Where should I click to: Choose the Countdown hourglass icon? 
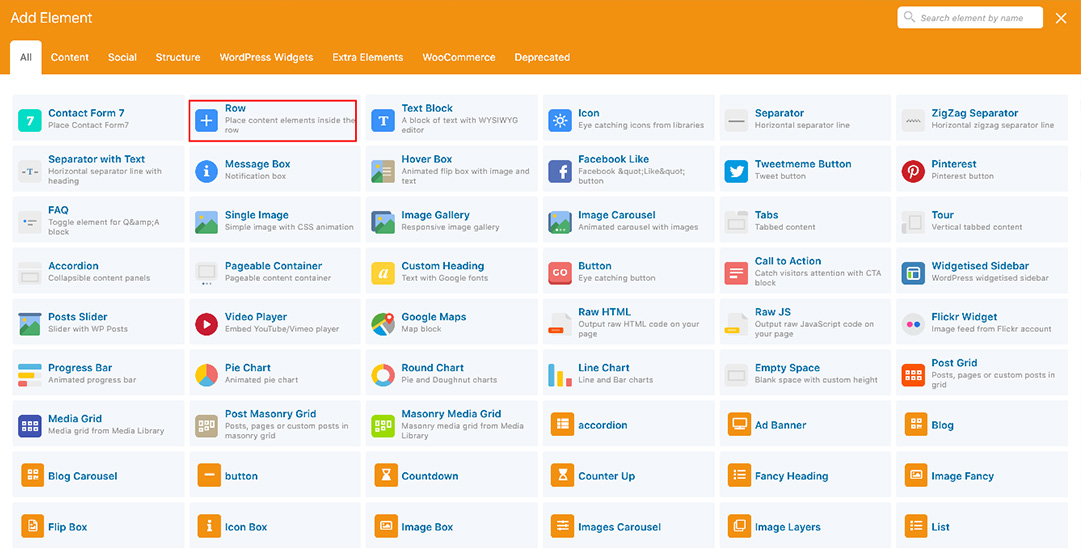point(386,475)
